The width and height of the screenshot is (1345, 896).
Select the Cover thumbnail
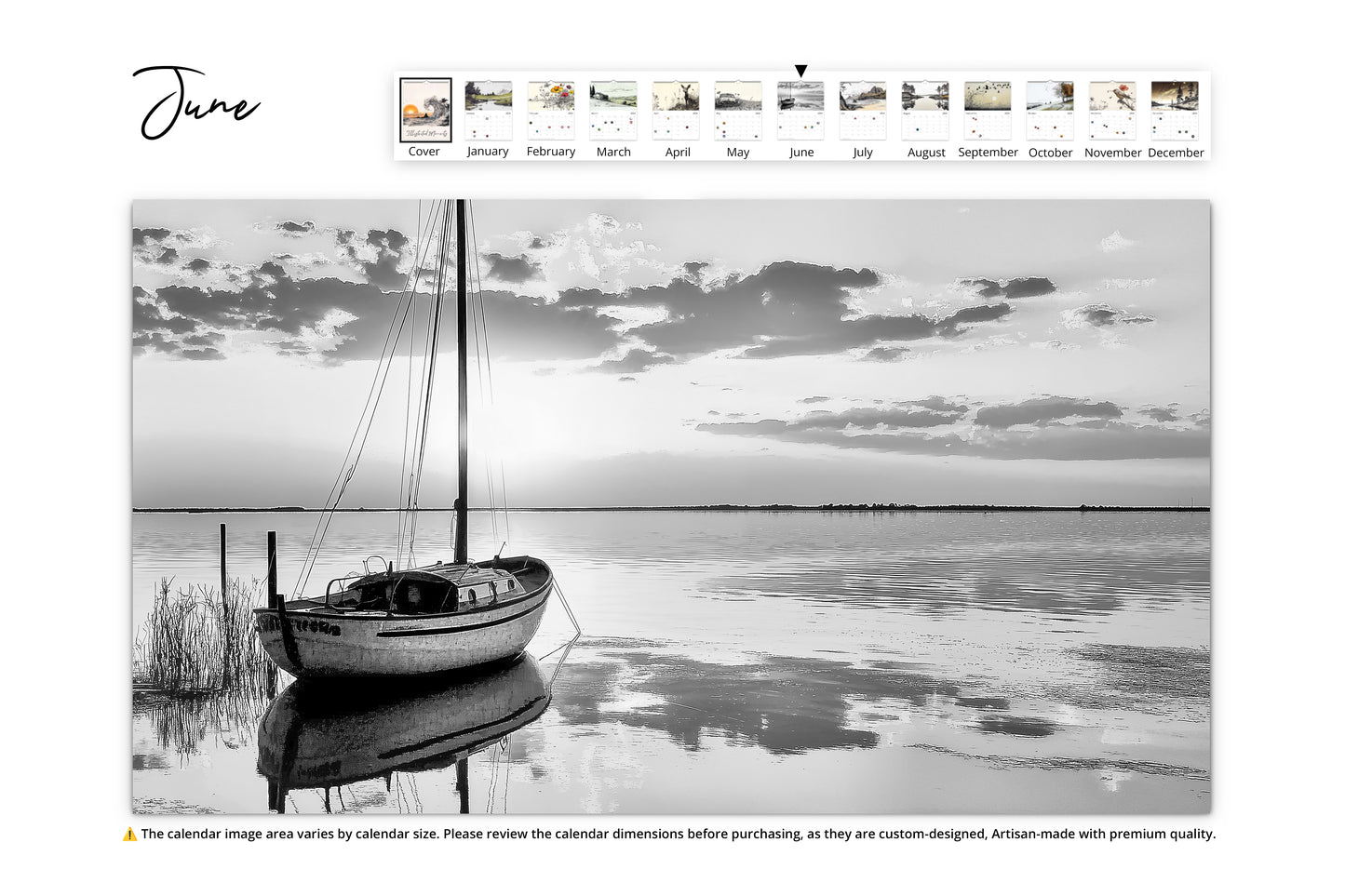[x=425, y=110]
